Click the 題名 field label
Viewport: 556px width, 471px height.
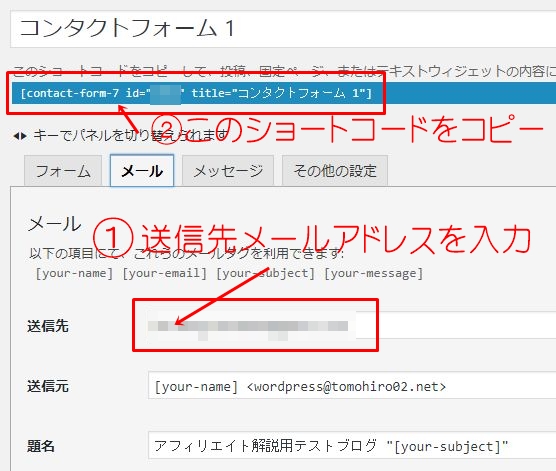pos(41,446)
